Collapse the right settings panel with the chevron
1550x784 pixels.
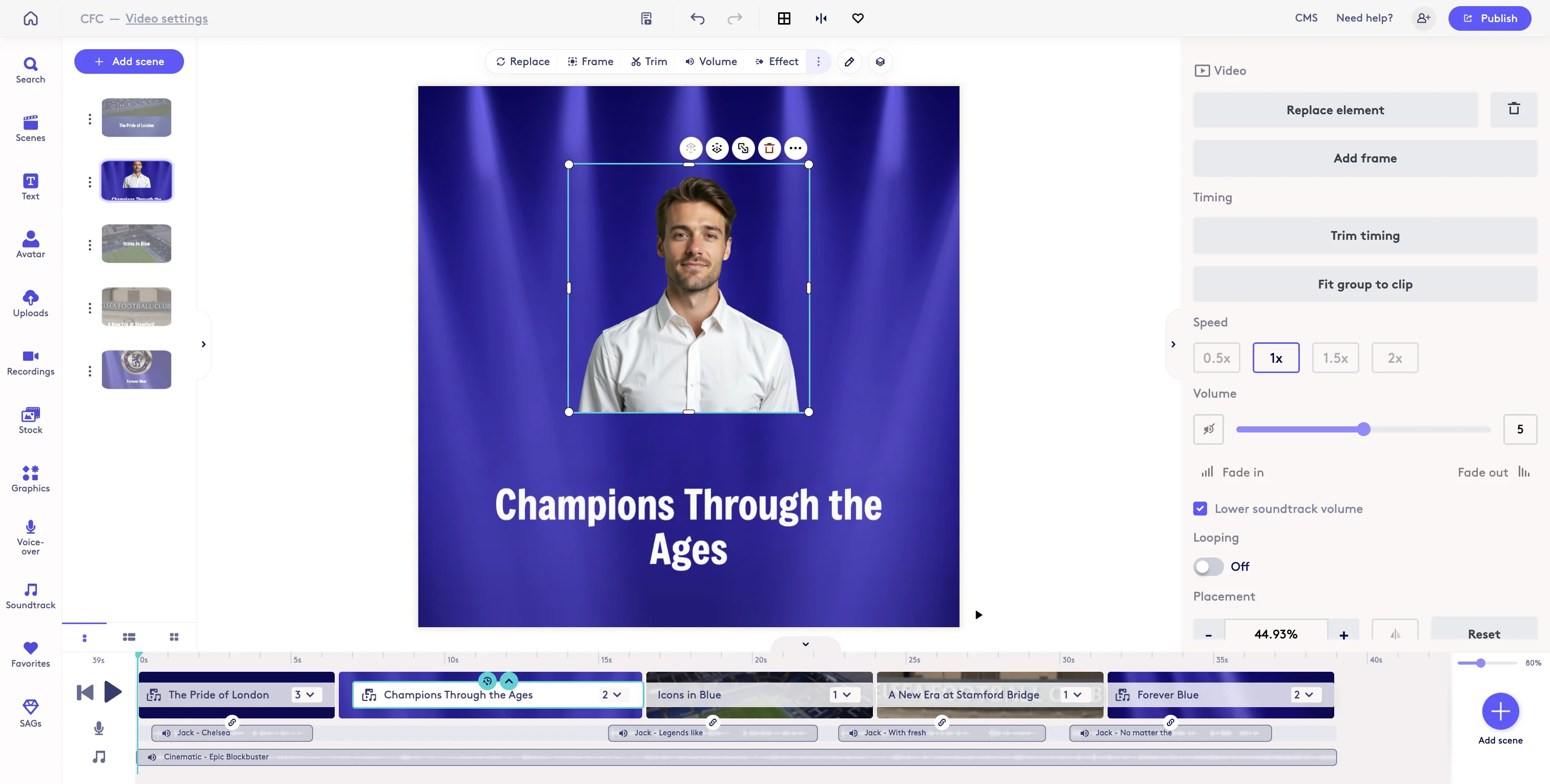tap(1173, 344)
